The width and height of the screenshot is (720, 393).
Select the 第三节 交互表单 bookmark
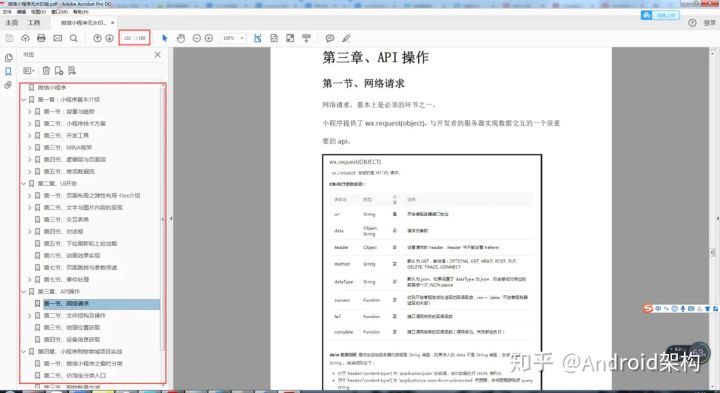(66, 219)
